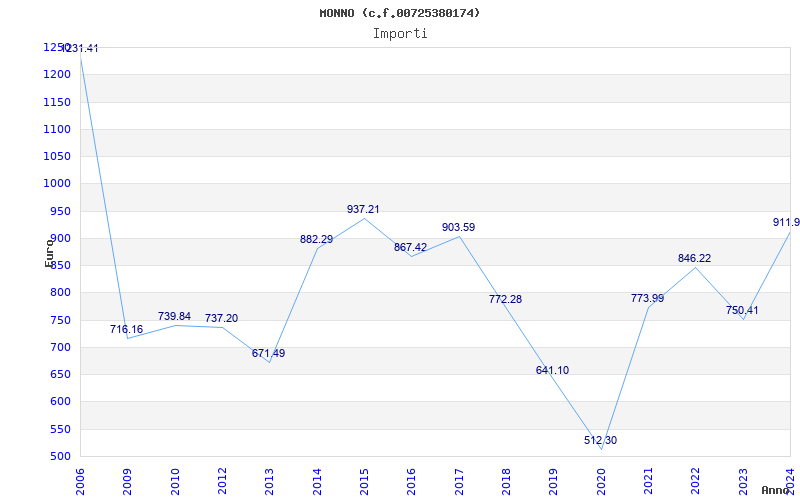Click the 2023 x-axis year label
Screen dimensions: 800x500
(743, 481)
